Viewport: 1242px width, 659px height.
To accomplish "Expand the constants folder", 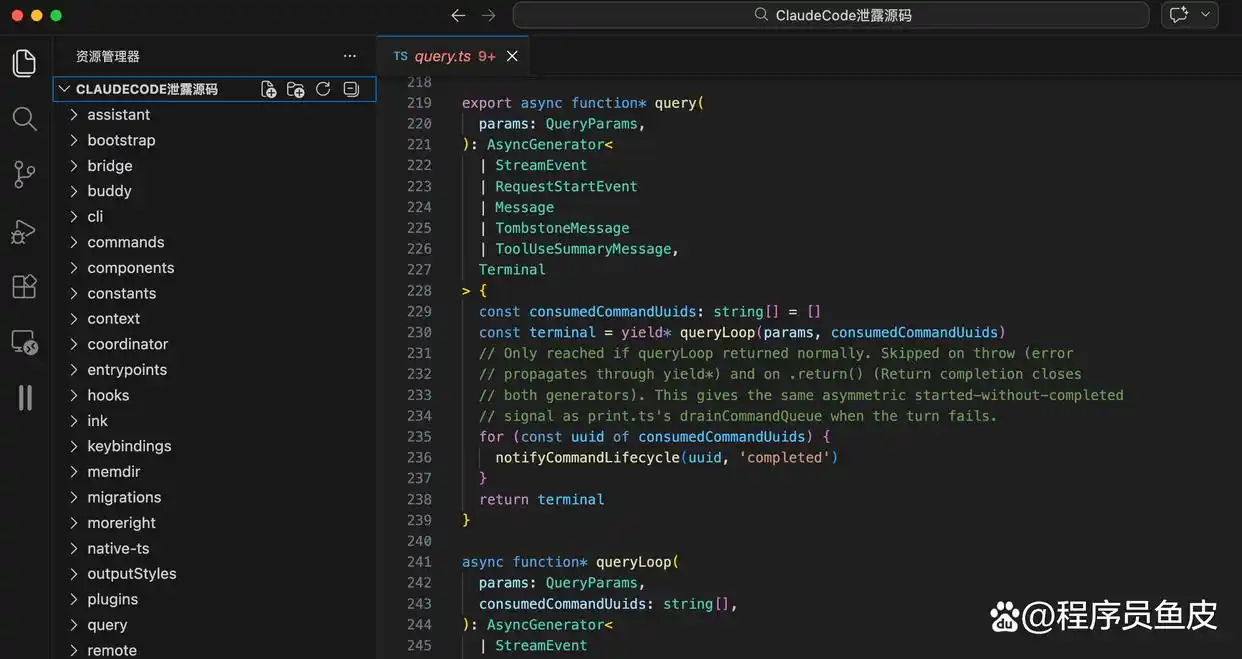I will [x=214, y=293].
